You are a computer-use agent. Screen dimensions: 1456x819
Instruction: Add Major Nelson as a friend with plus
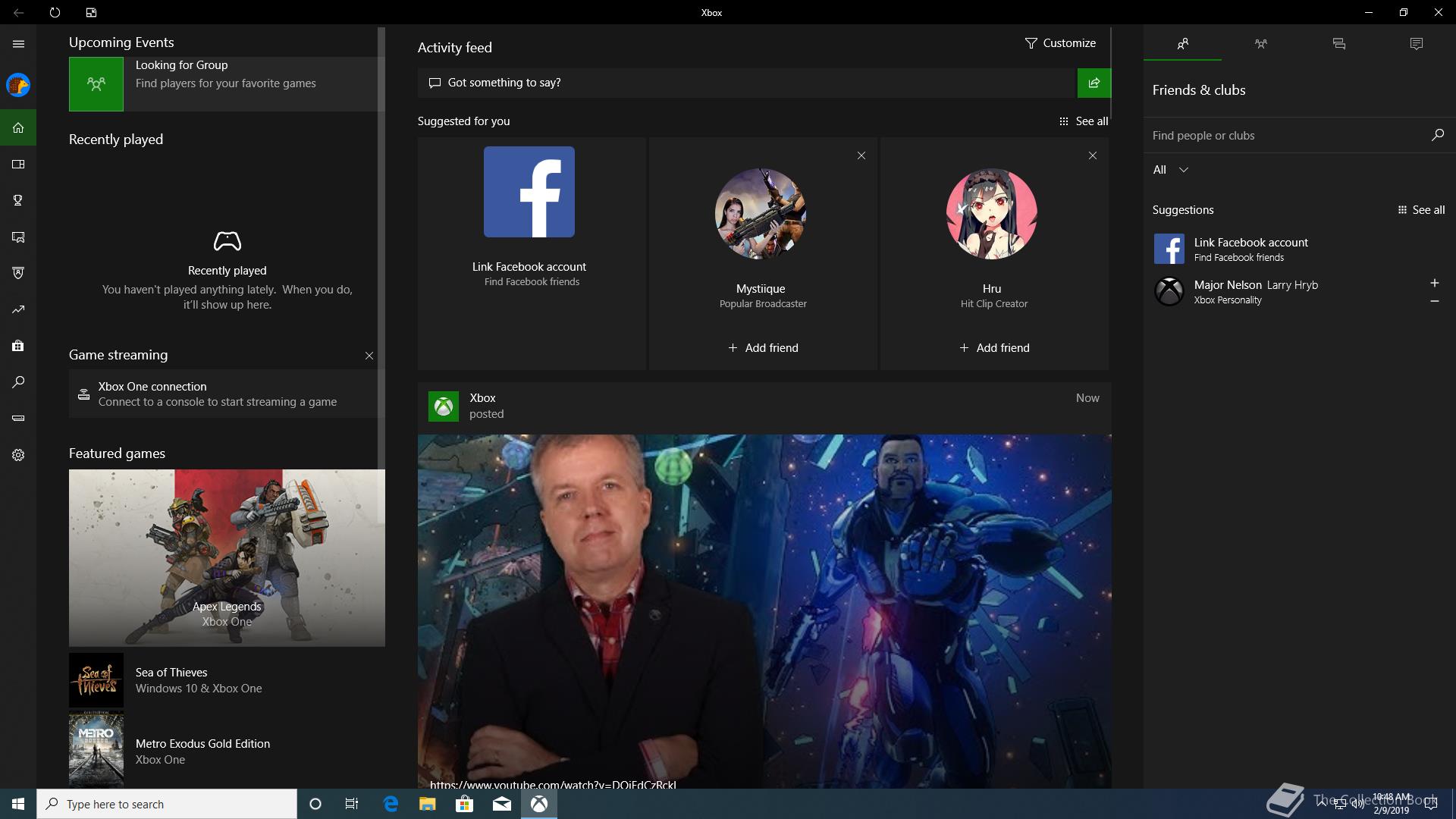point(1434,283)
